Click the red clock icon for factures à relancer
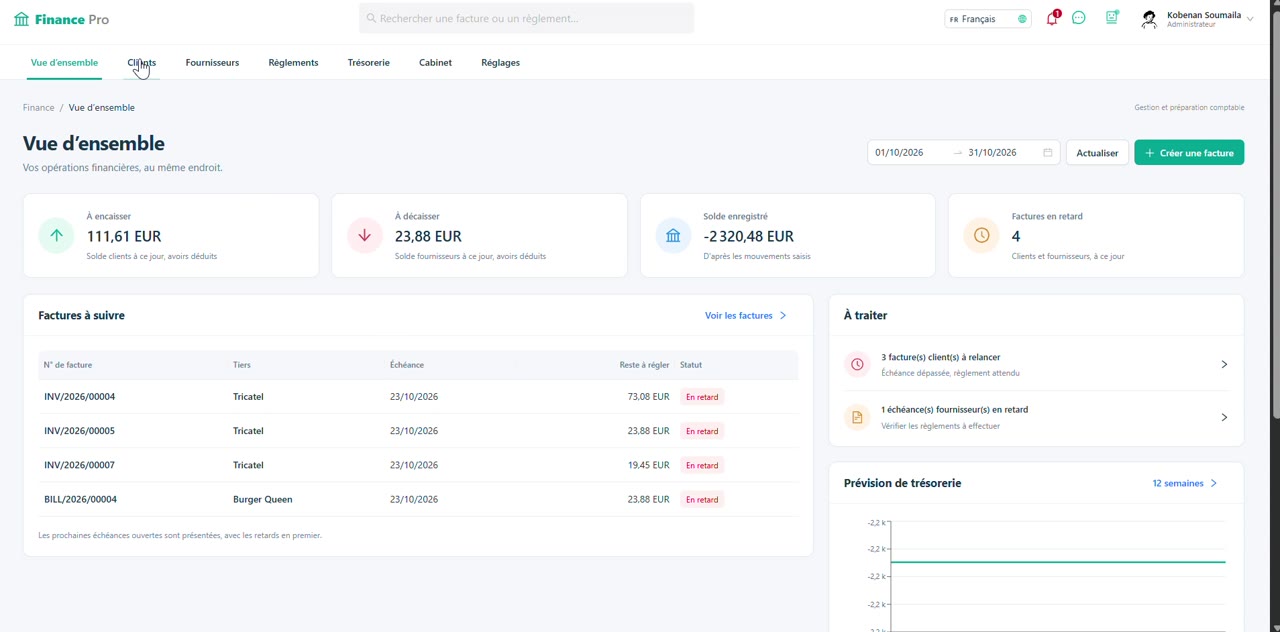Image resolution: width=1280 pixels, height=632 pixels. tap(857, 365)
